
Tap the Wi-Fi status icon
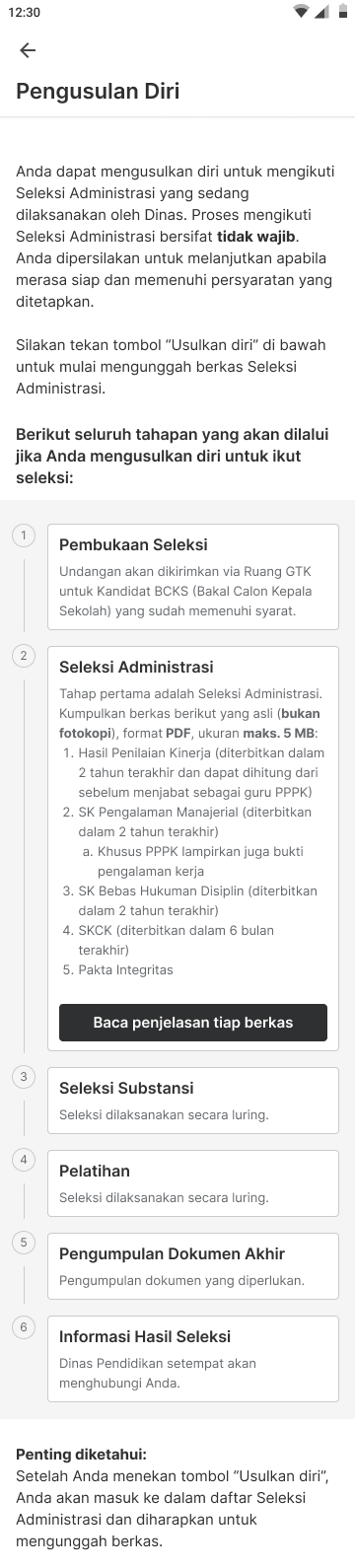pyautogui.click(x=301, y=12)
